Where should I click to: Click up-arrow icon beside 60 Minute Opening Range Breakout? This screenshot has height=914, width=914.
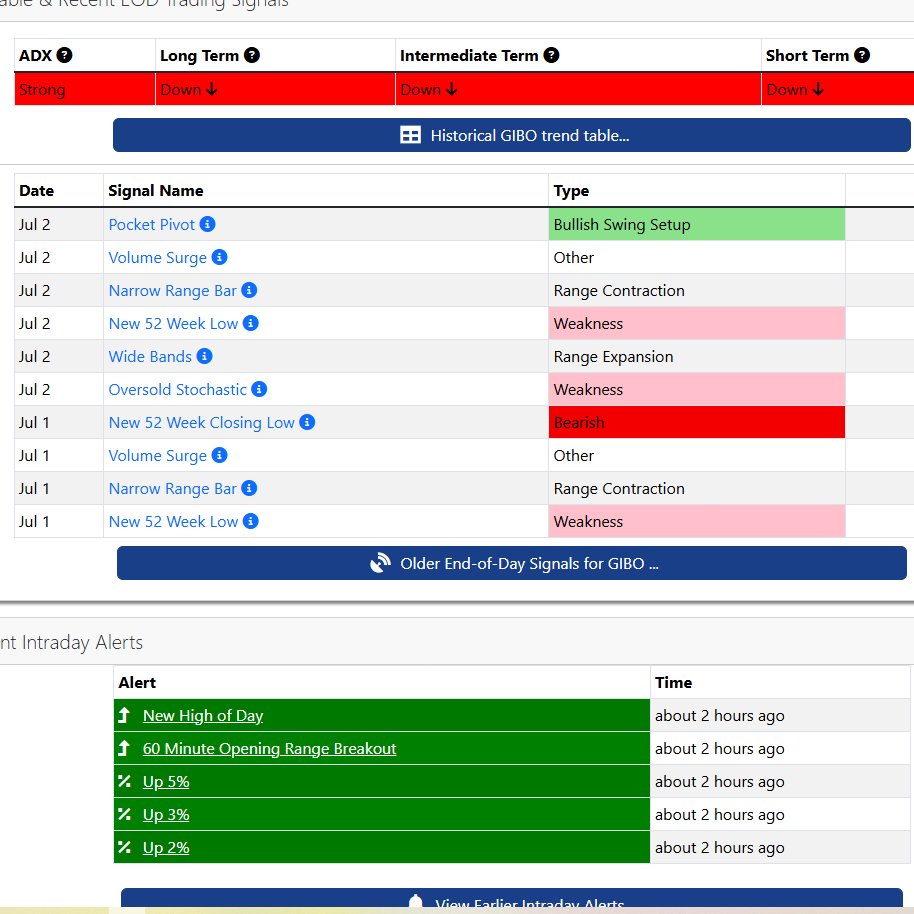click(124, 748)
